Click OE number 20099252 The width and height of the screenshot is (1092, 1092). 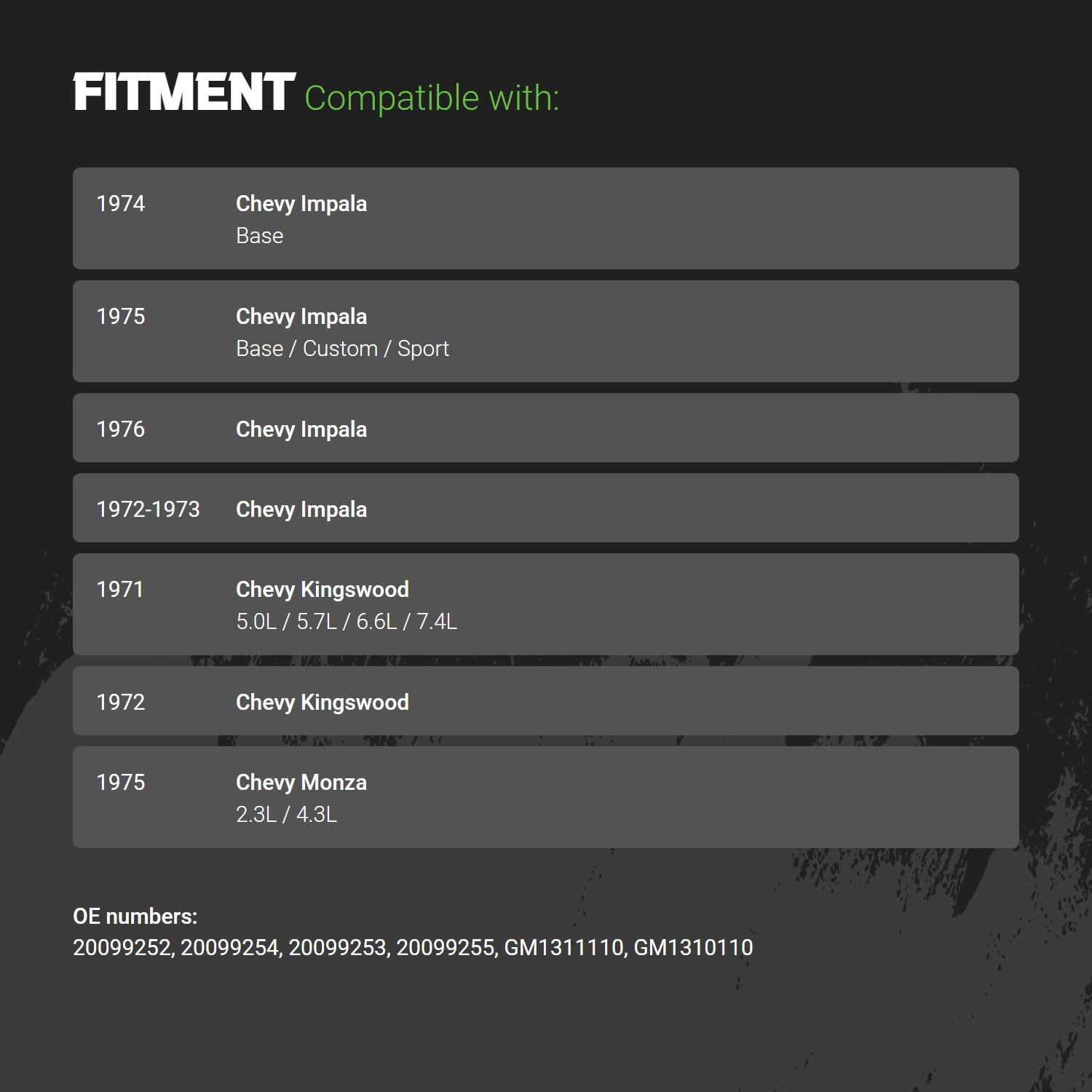point(122,948)
